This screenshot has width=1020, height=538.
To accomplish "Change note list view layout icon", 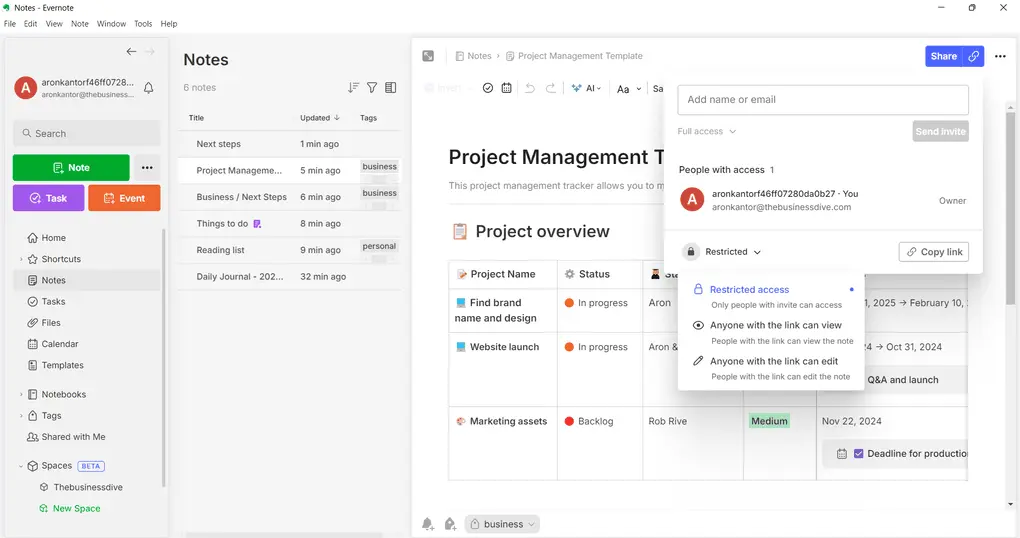I will [391, 87].
